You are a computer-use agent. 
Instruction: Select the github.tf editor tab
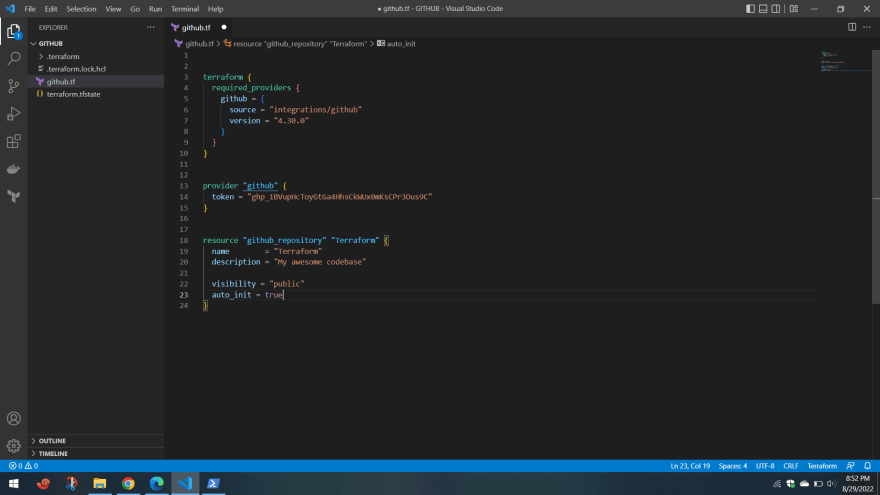coord(196,27)
